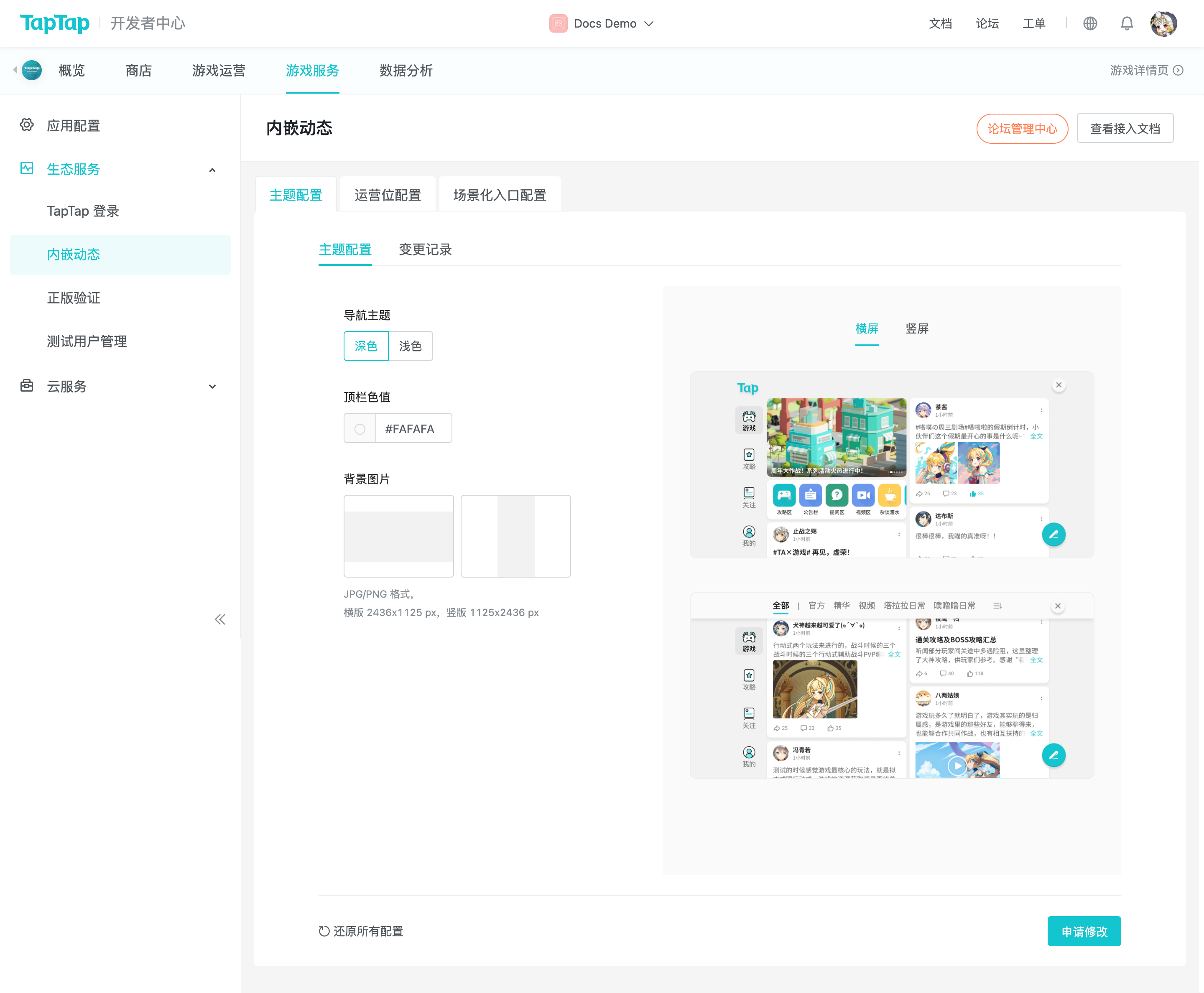Select the radio circle beside #FAFAFA

click(x=360, y=428)
